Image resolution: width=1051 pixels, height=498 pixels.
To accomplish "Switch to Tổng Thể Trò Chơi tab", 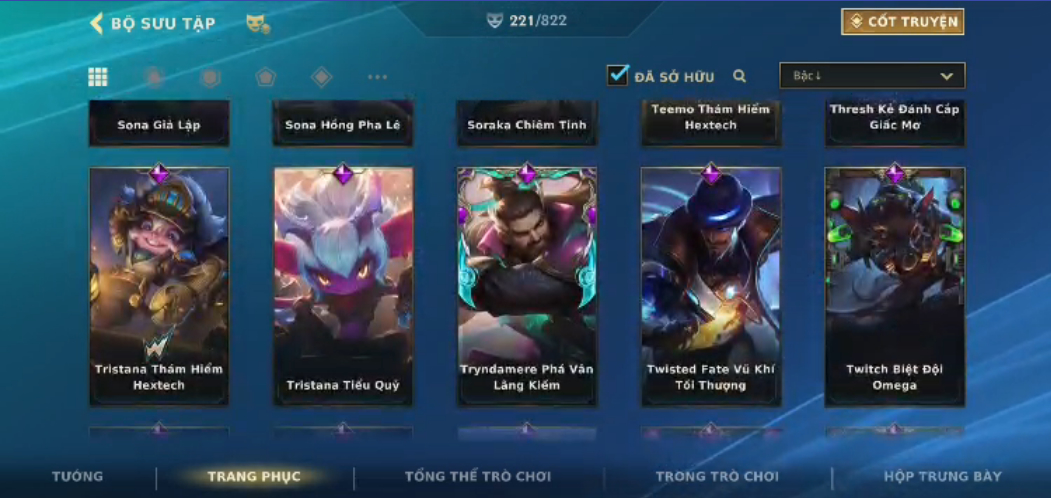I will (478, 477).
